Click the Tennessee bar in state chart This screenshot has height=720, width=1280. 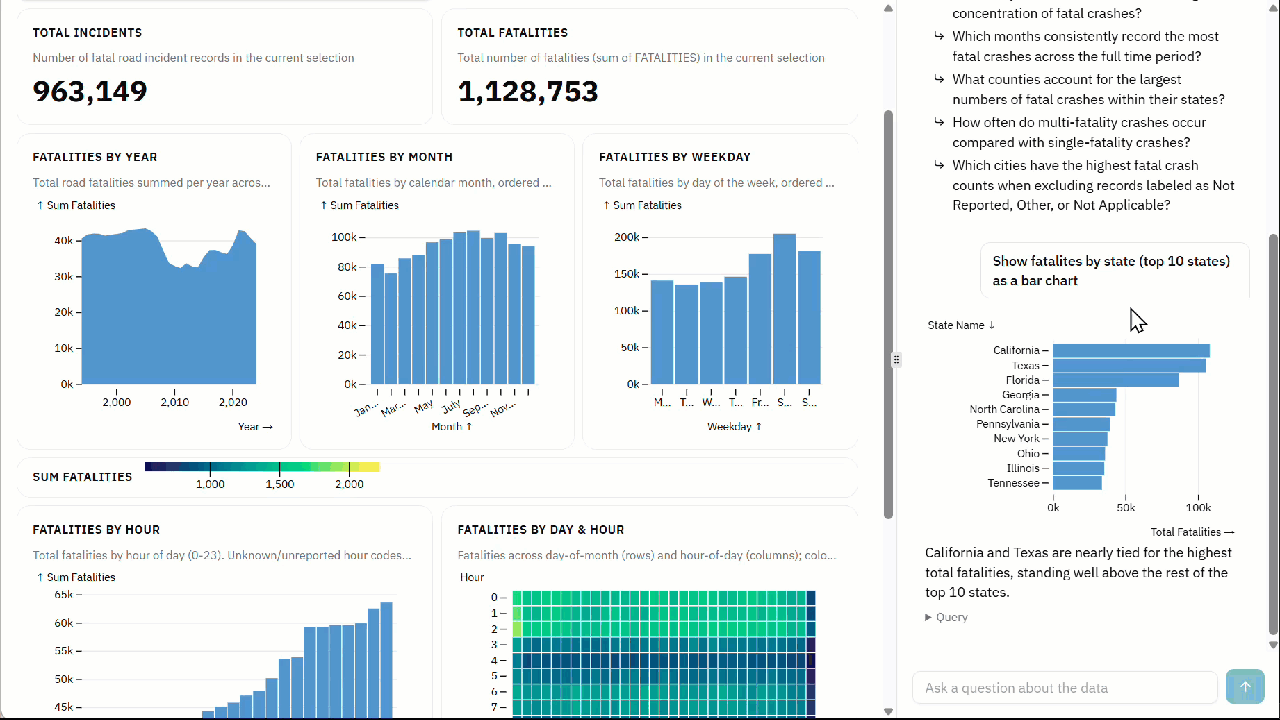[1077, 483]
